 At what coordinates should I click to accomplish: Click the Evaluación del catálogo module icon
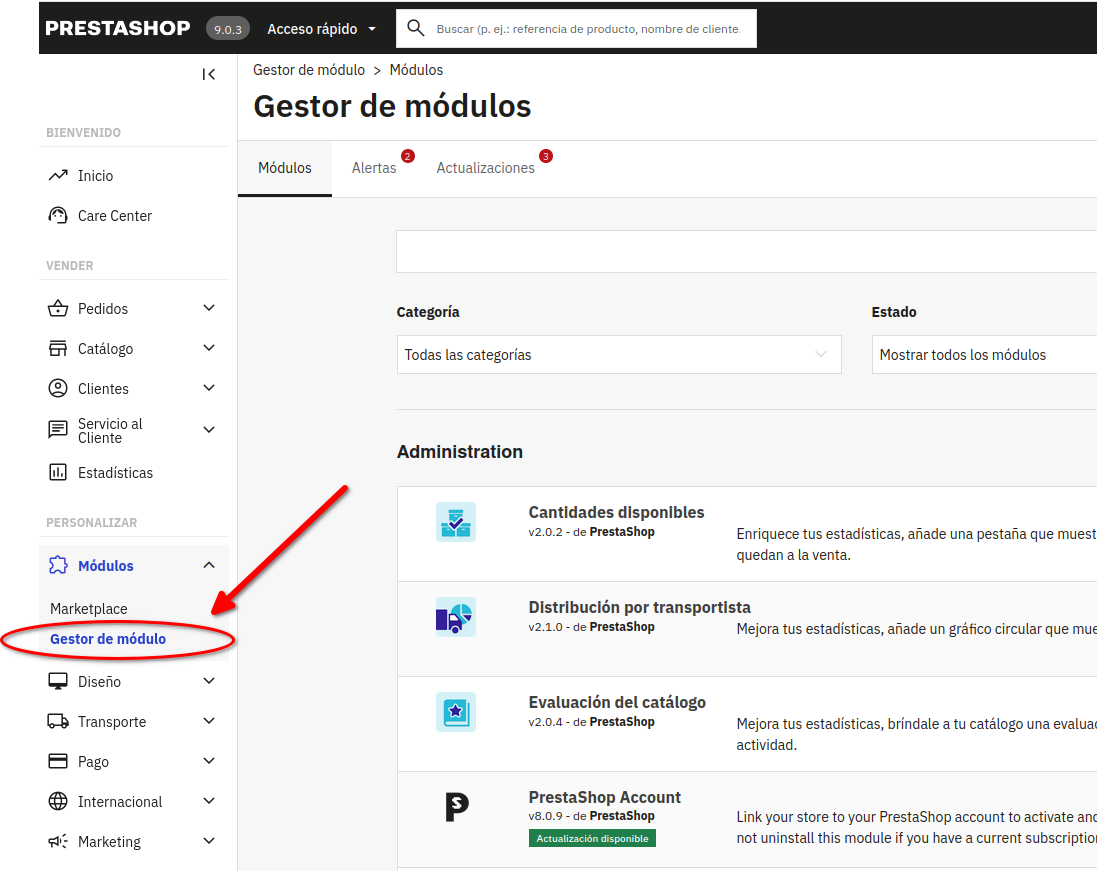[x=456, y=712]
